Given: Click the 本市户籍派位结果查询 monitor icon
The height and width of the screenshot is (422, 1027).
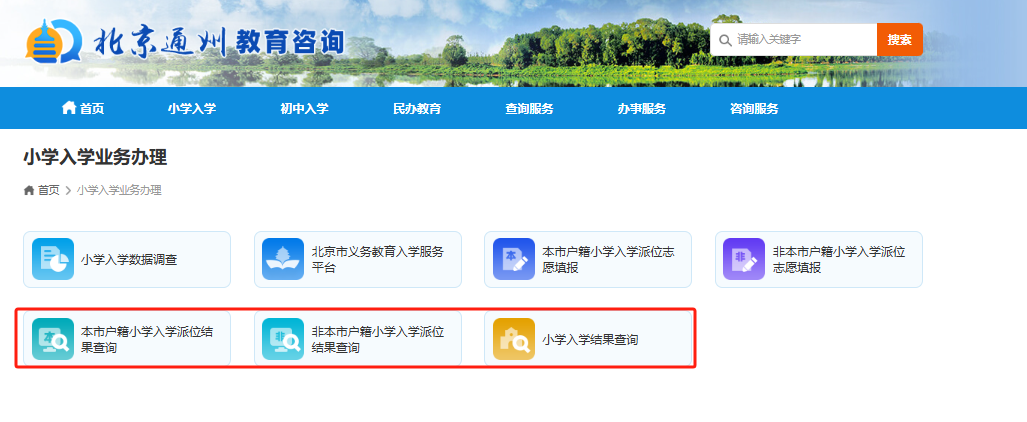Looking at the screenshot, I should pos(53,339).
